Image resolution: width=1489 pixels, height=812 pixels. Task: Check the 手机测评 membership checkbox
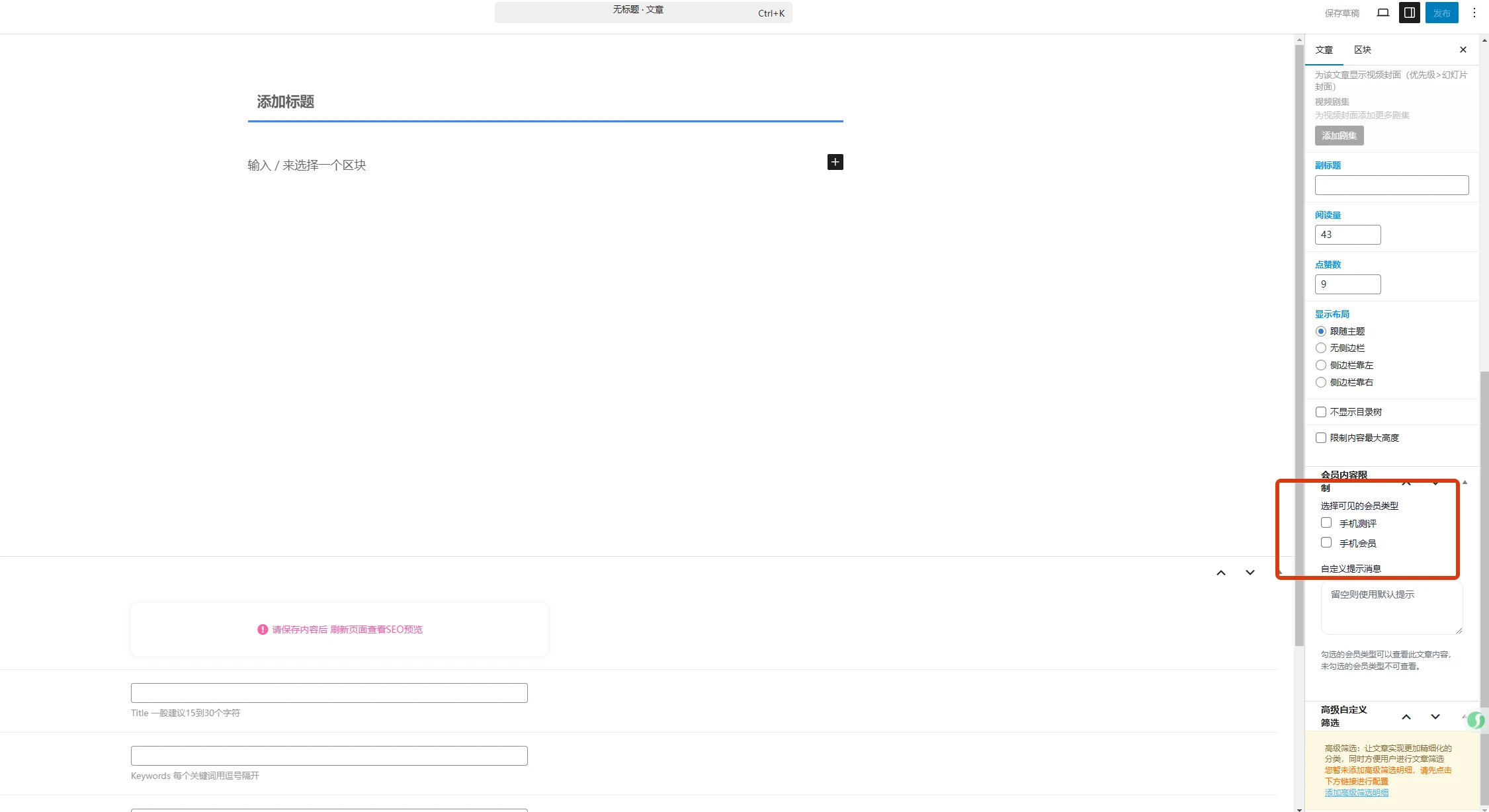(x=1326, y=522)
